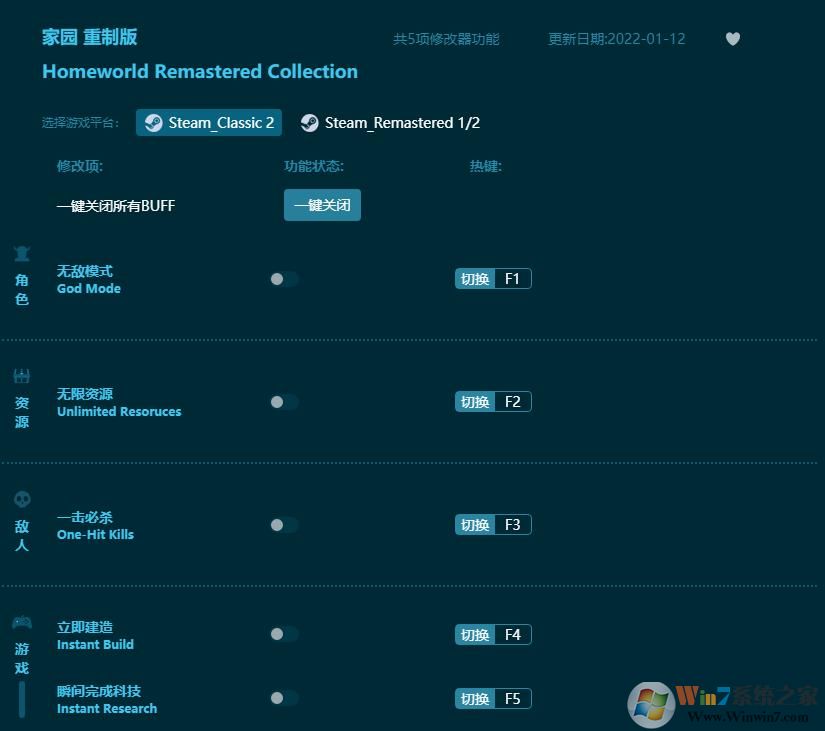Image resolution: width=825 pixels, height=731 pixels.
Task: Click 切换 button for F1 hotkey
Action: click(x=475, y=279)
